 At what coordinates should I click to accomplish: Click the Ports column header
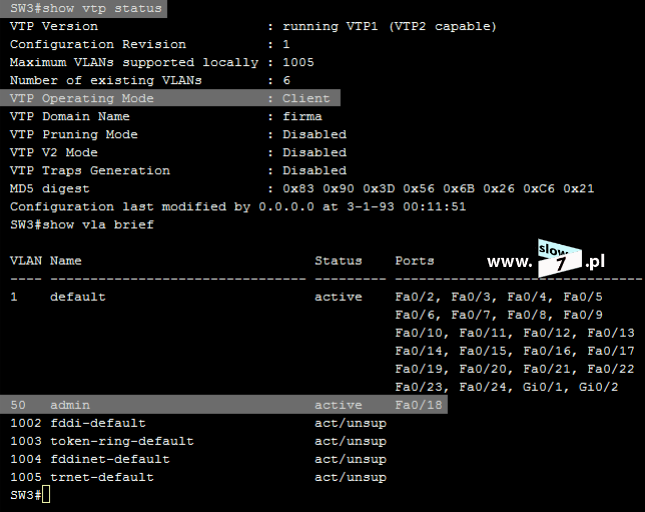point(414,261)
